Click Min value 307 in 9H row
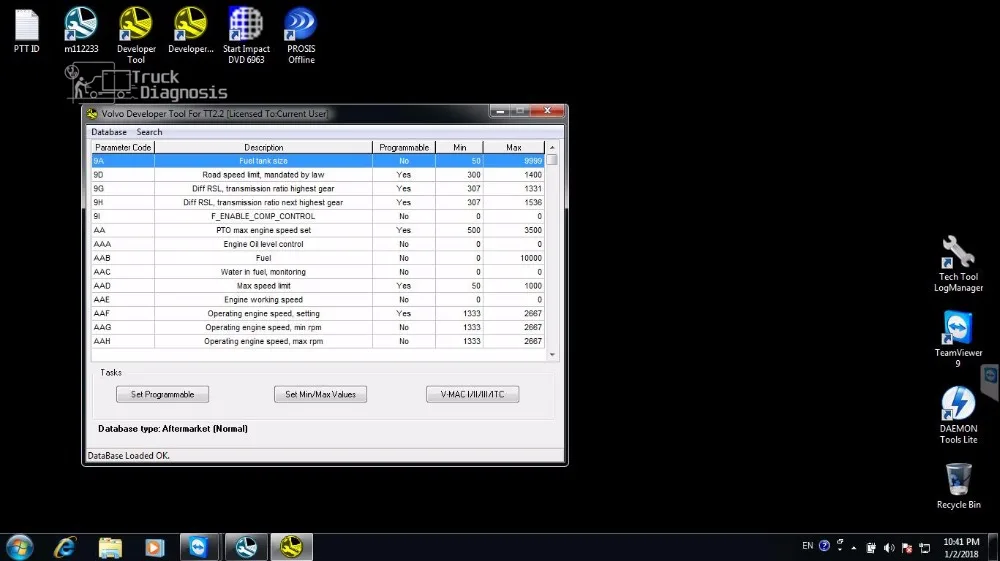This screenshot has height=561, width=1000. pos(459,203)
